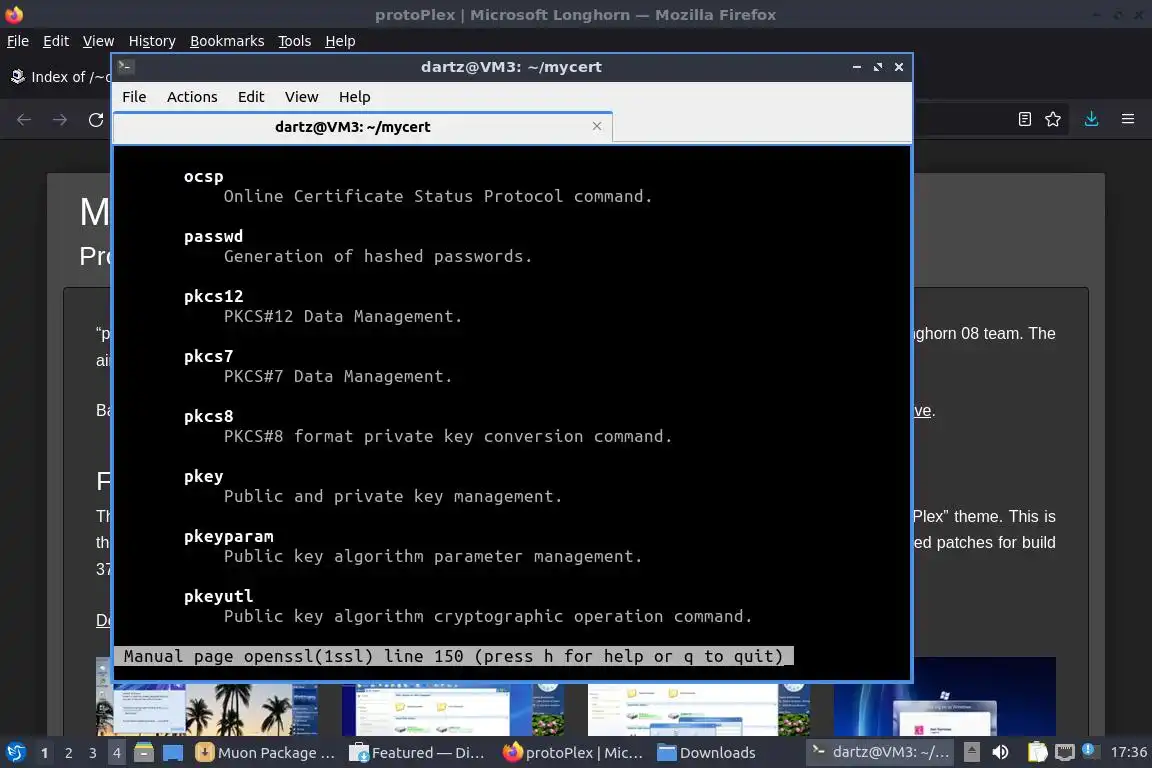Click 'pkcs12' entry in the man page
The height and width of the screenshot is (768, 1152).
tap(213, 296)
